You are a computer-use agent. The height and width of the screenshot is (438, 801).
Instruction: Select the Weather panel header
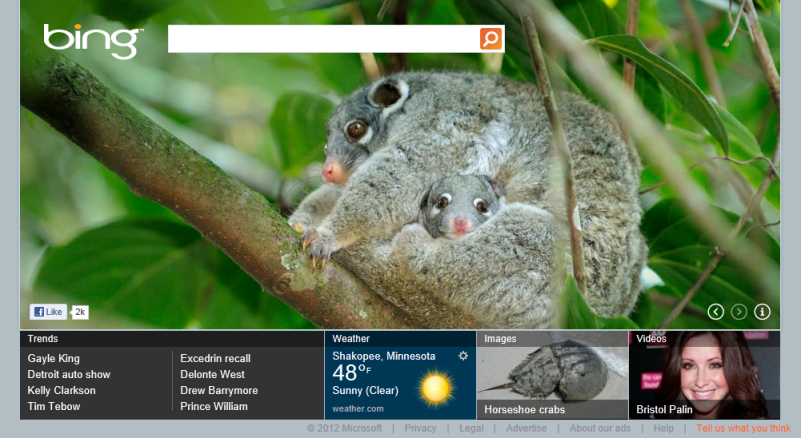(400, 339)
